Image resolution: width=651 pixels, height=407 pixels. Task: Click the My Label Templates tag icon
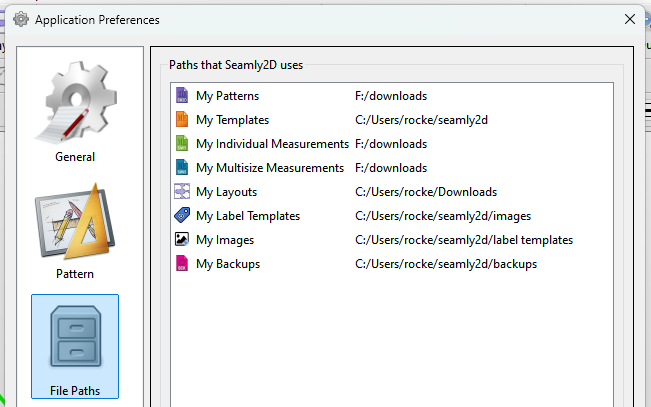click(x=181, y=216)
